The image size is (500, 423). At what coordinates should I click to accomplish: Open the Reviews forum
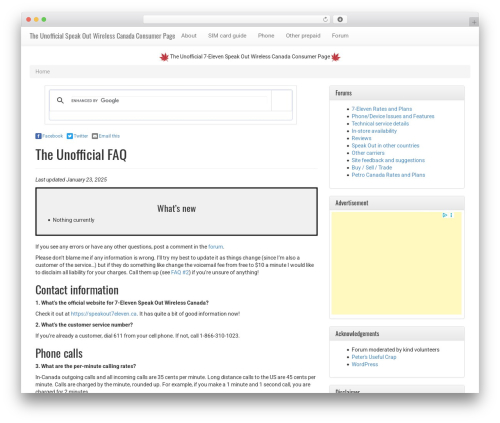[361, 138]
